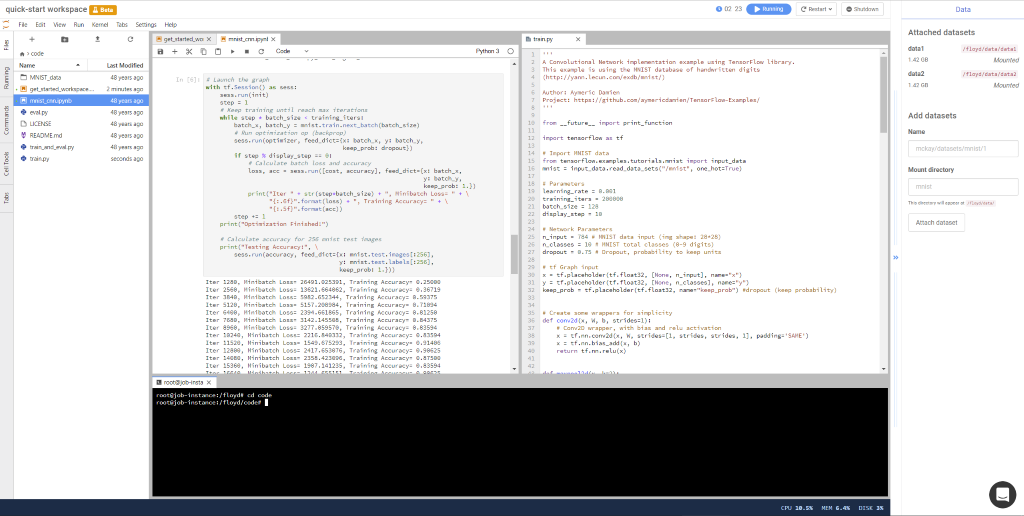Open the Files sidebar tab
This screenshot has width=1024, height=516.
[7, 44]
